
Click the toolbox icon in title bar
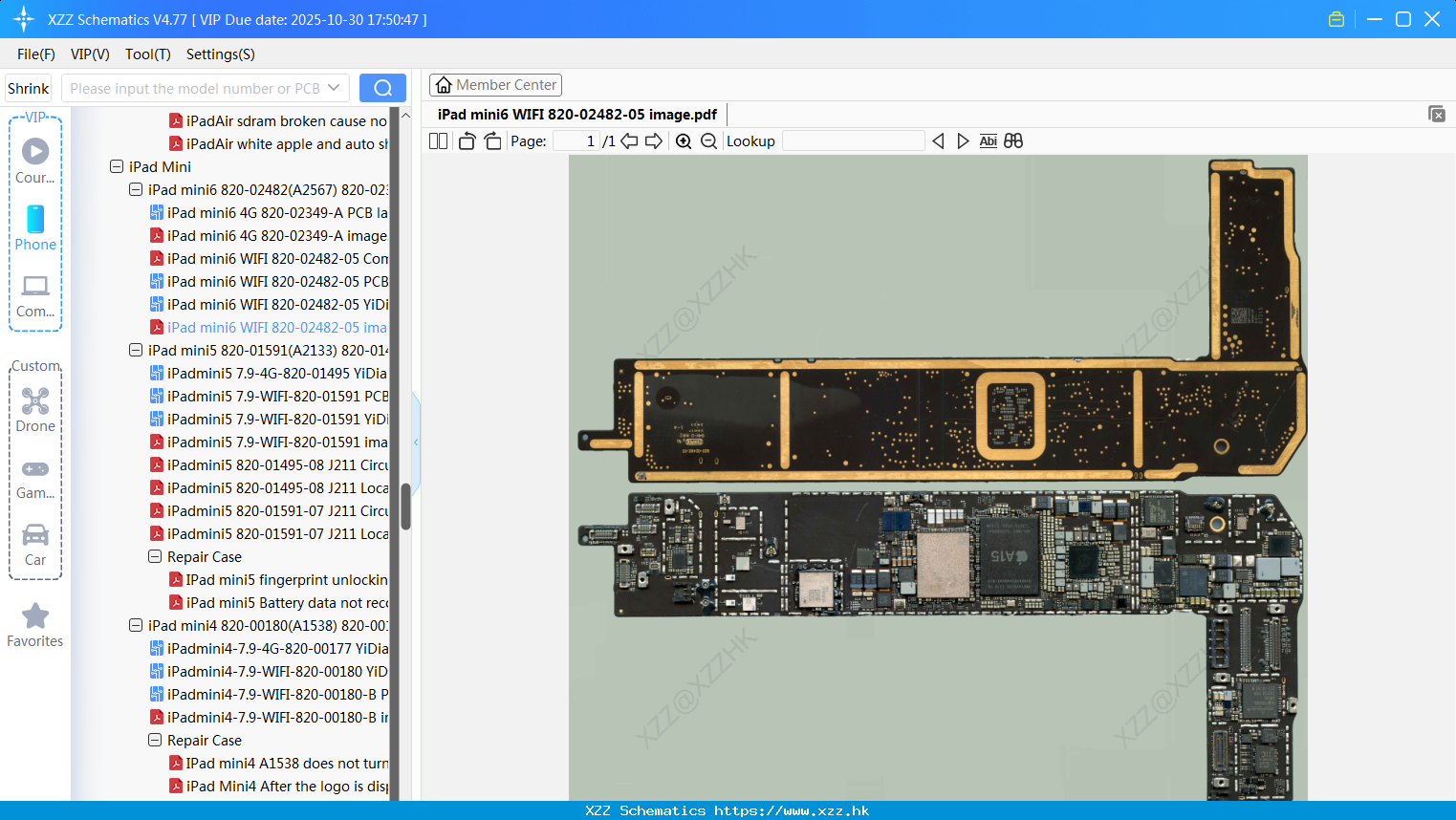pyautogui.click(x=1336, y=19)
